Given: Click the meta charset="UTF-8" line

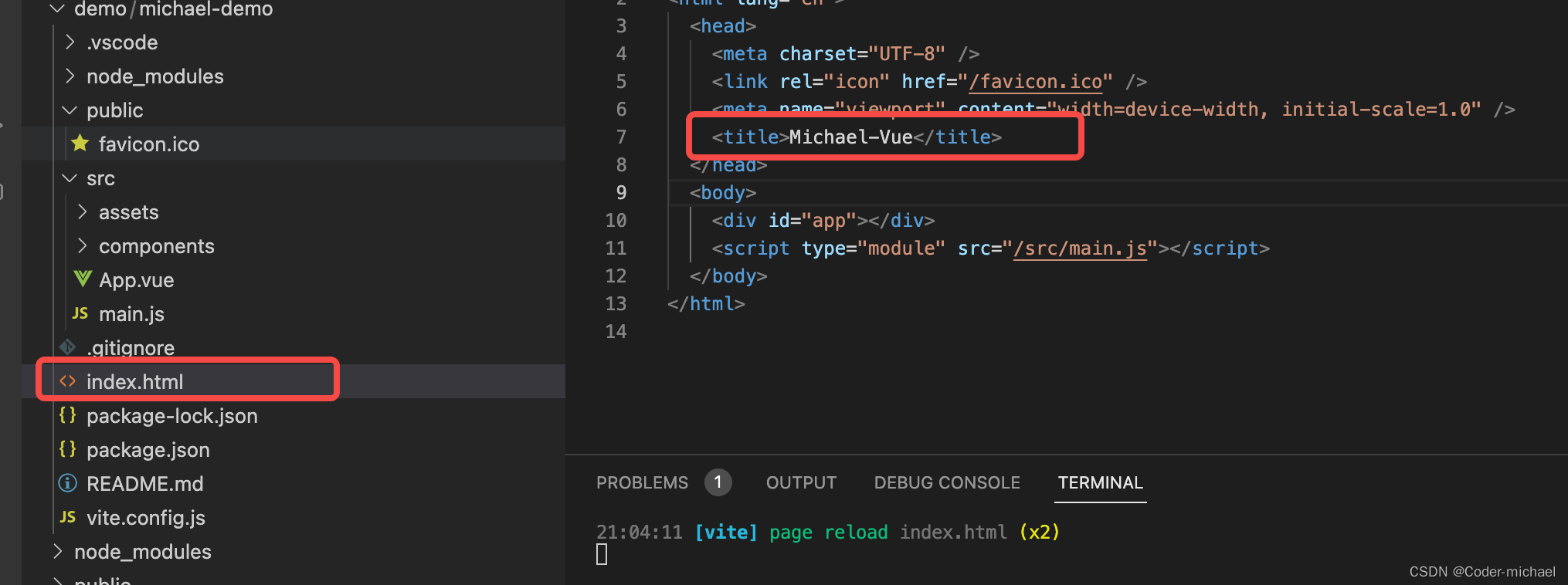Looking at the screenshot, I should click(x=846, y=53).
